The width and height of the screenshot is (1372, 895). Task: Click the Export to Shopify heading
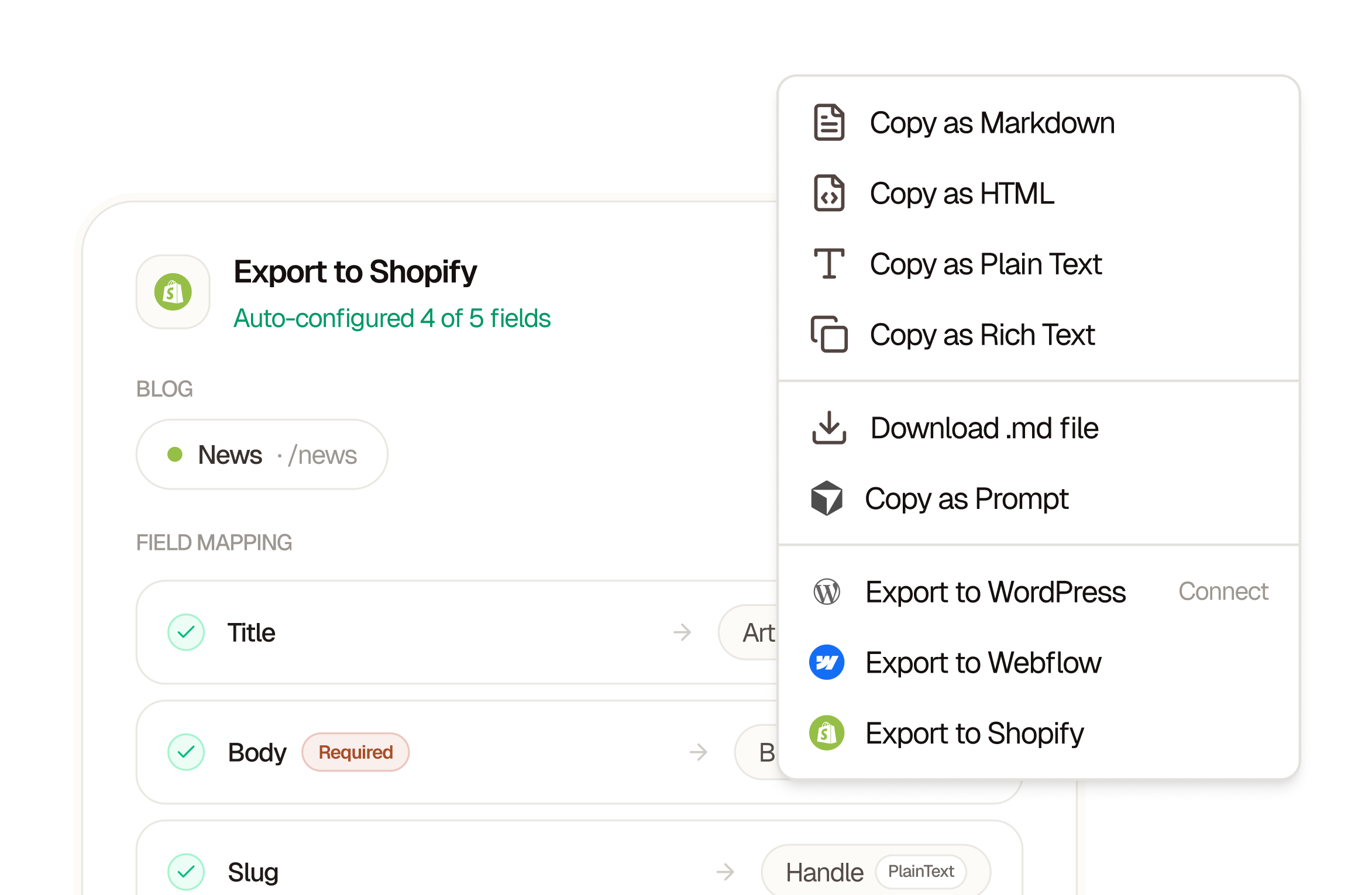(355, 272)
